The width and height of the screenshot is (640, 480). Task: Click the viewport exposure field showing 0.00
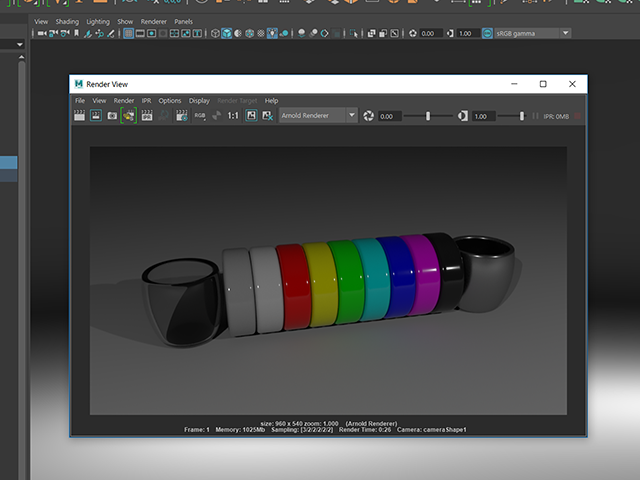(431, 33)
